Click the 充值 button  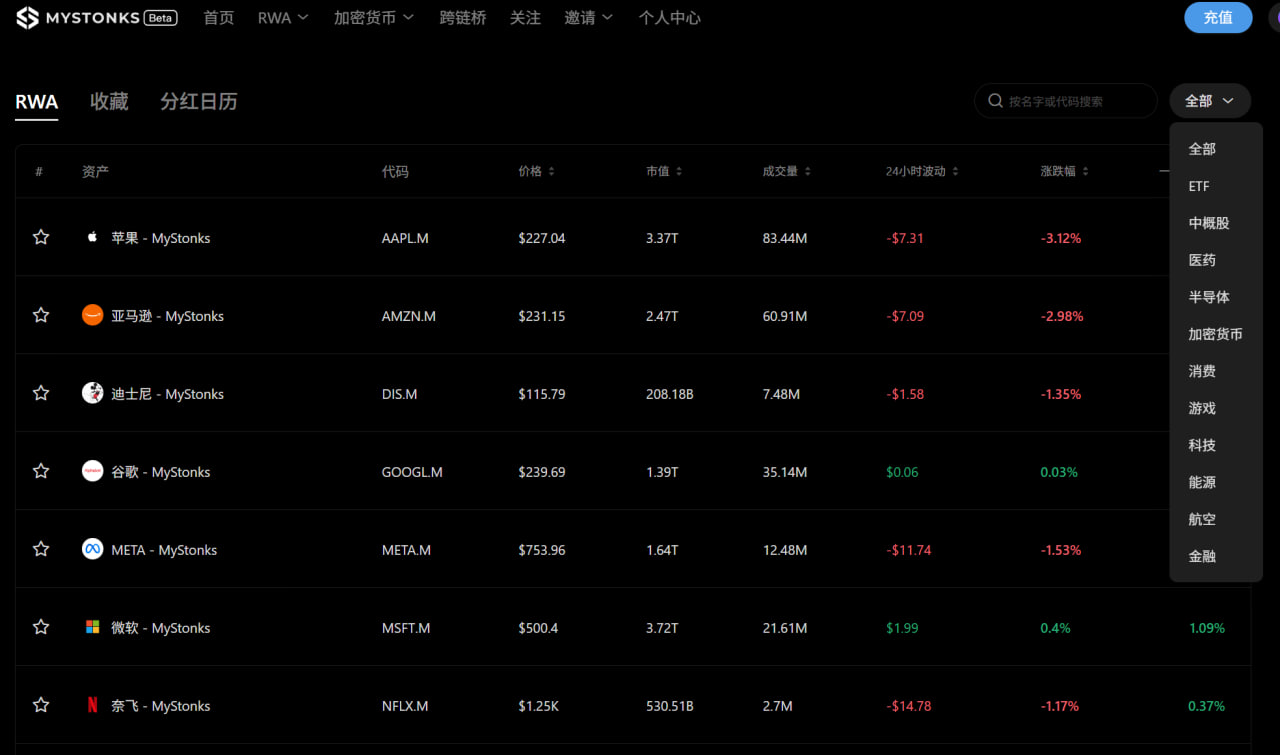click(1218, 18)
